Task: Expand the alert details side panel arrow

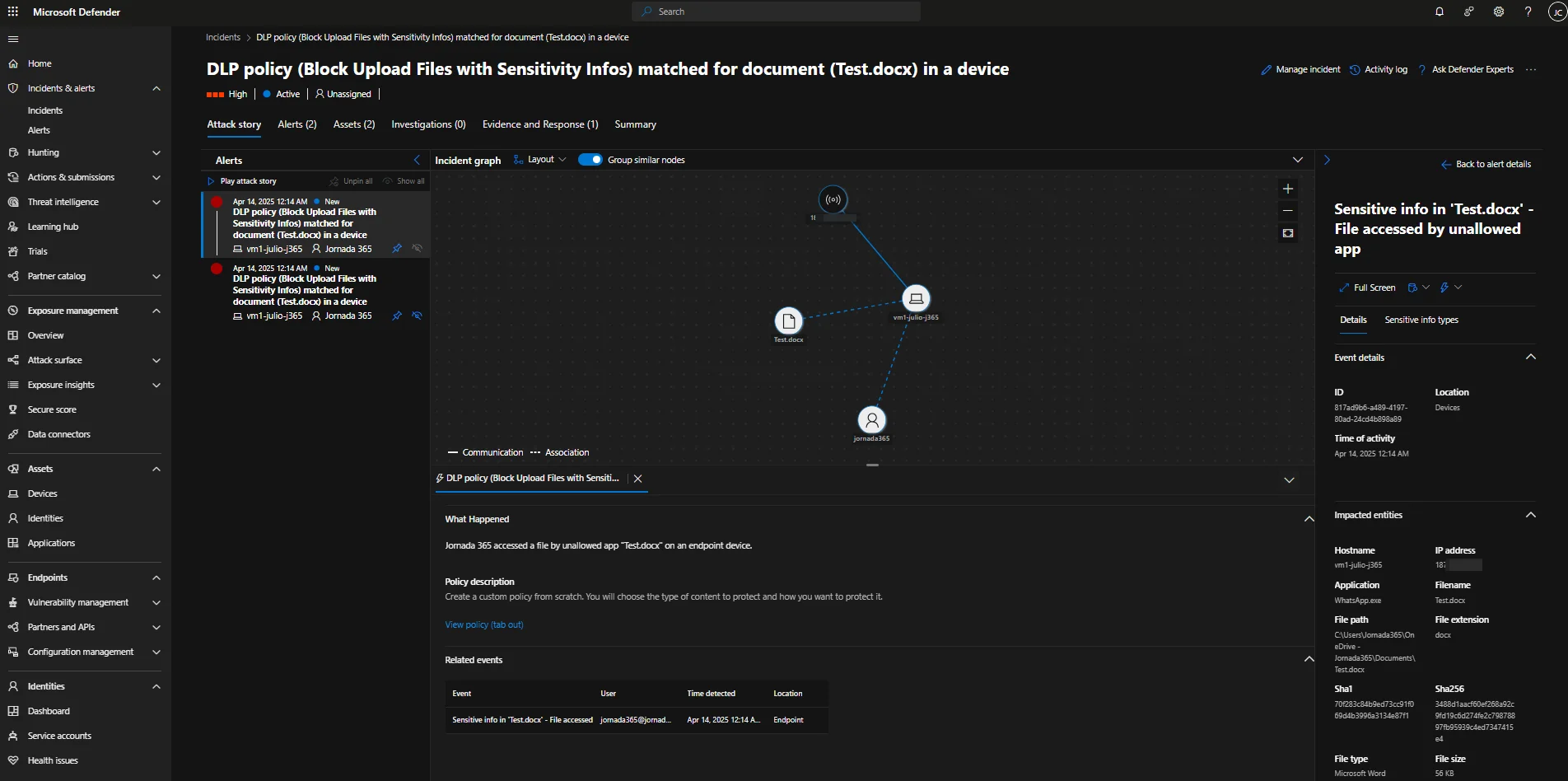Action: (x=1327, y=160)
